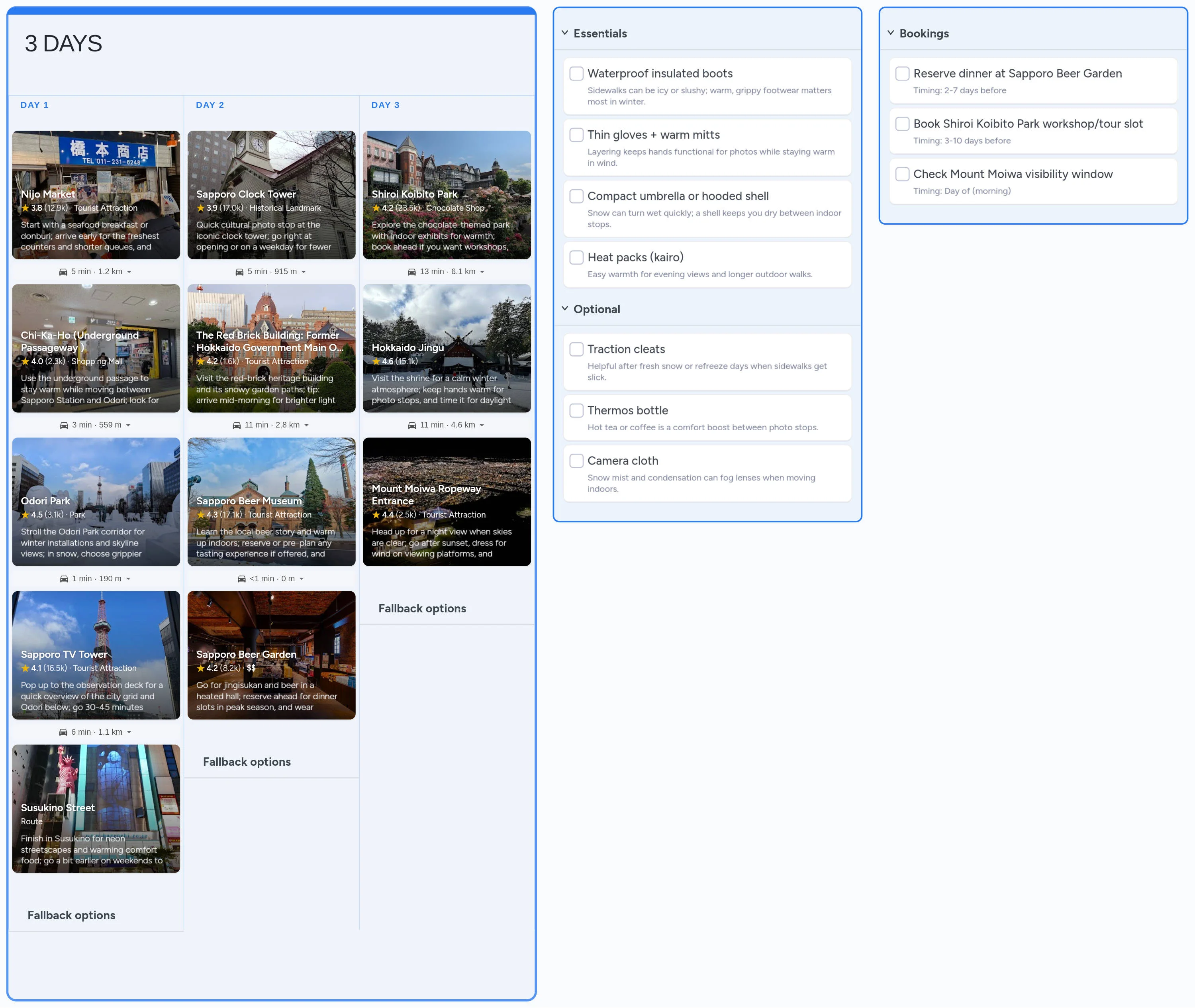Expand travel details dropdown under Nijo Market

[x=129, y=272]
